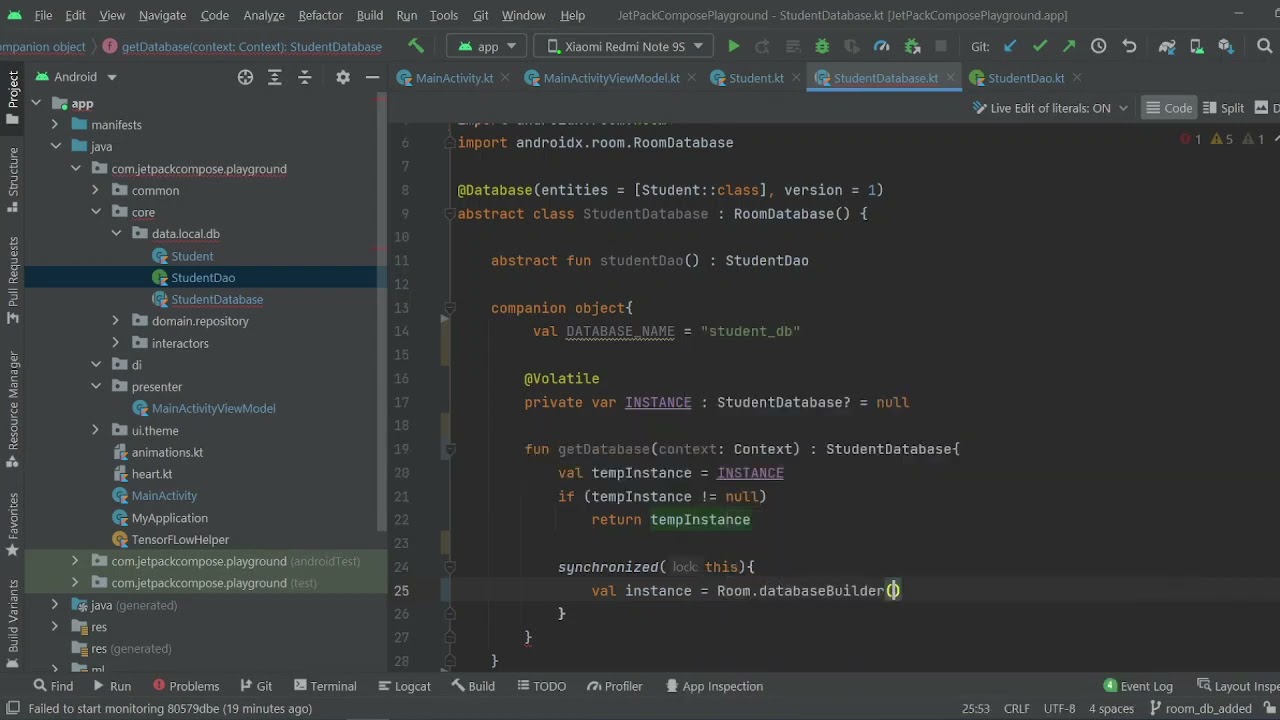Open the Navigate menu
This screenshot has height=720, width=1280.
click(x=162, y=15)
